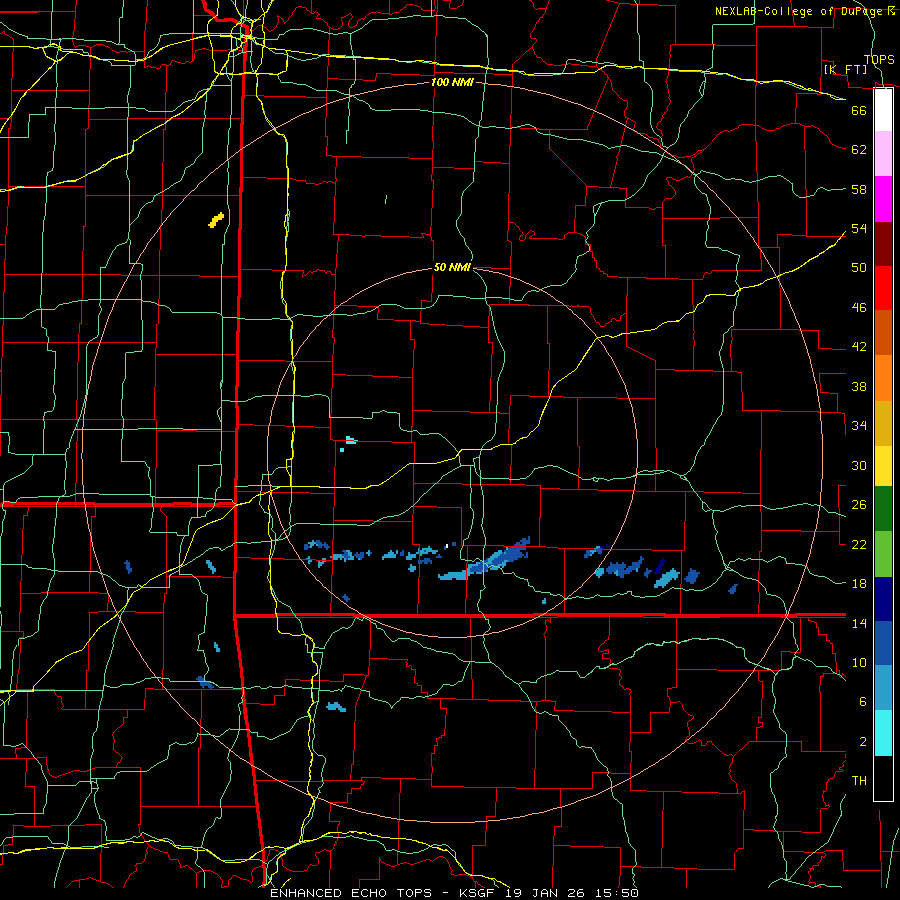This screenshot has height=900, width=900.
Task: Click the '46' legend value label
Action: [x=859, y=308]
